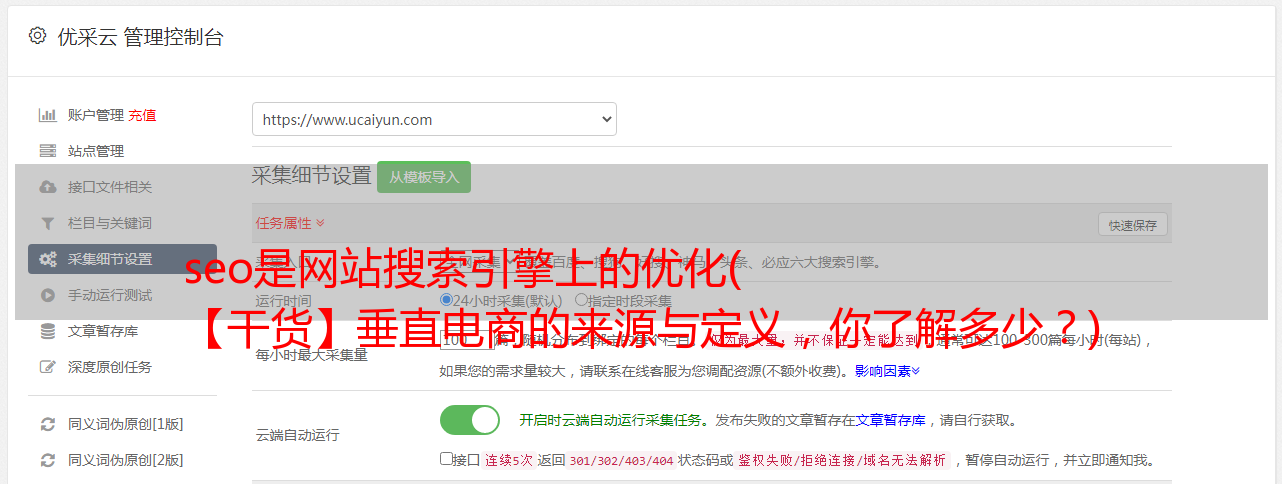Click the 快速保存 button

(x=1133, y=225)
